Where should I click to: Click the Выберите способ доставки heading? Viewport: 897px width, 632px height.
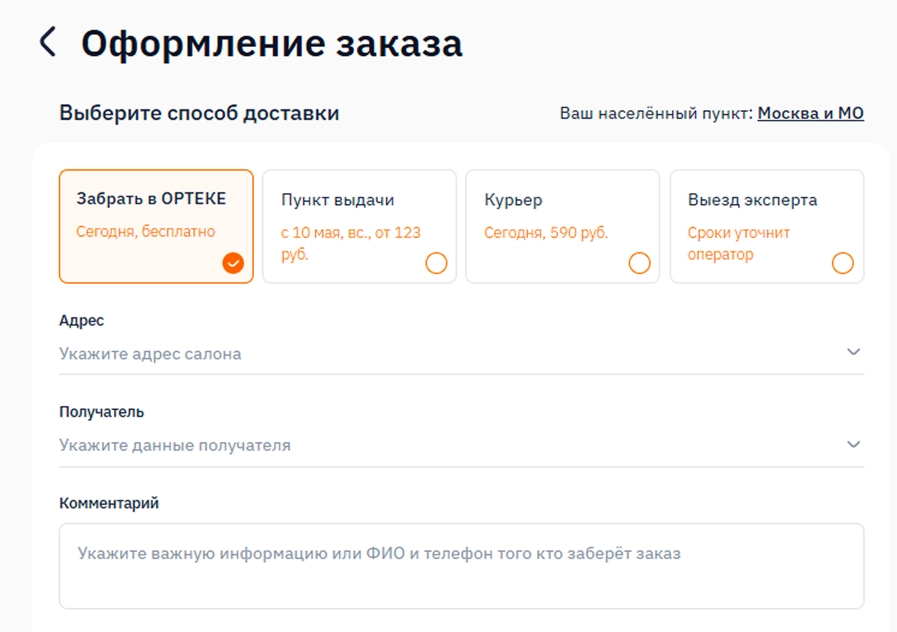199,113
